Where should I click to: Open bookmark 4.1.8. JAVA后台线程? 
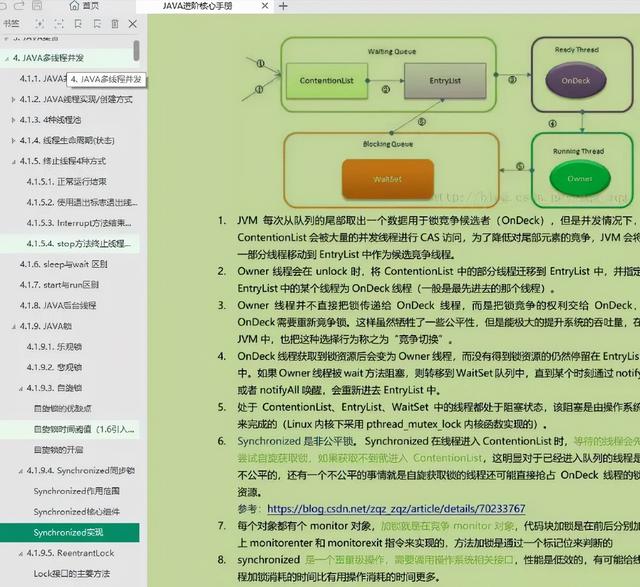click(58, 305)
